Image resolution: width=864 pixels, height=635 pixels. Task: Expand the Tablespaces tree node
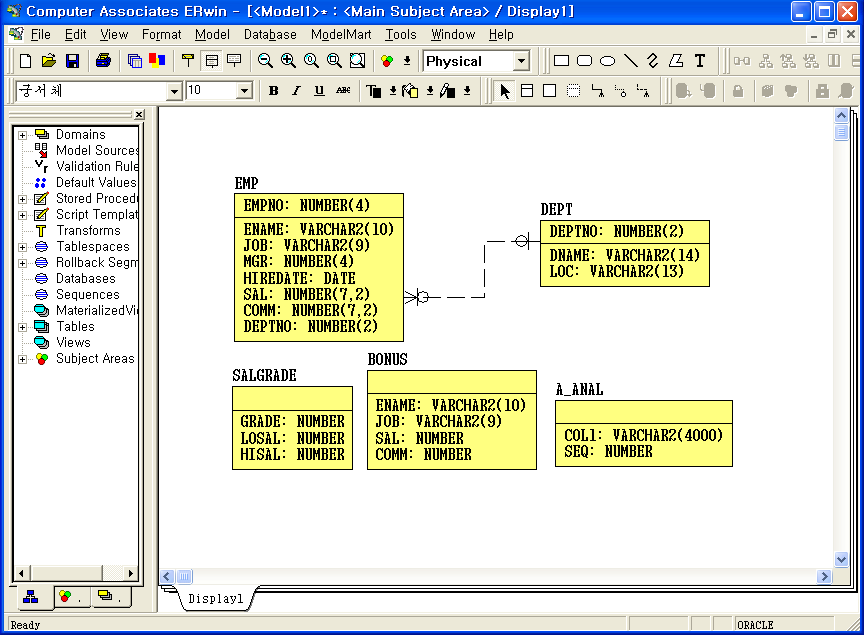22,247
